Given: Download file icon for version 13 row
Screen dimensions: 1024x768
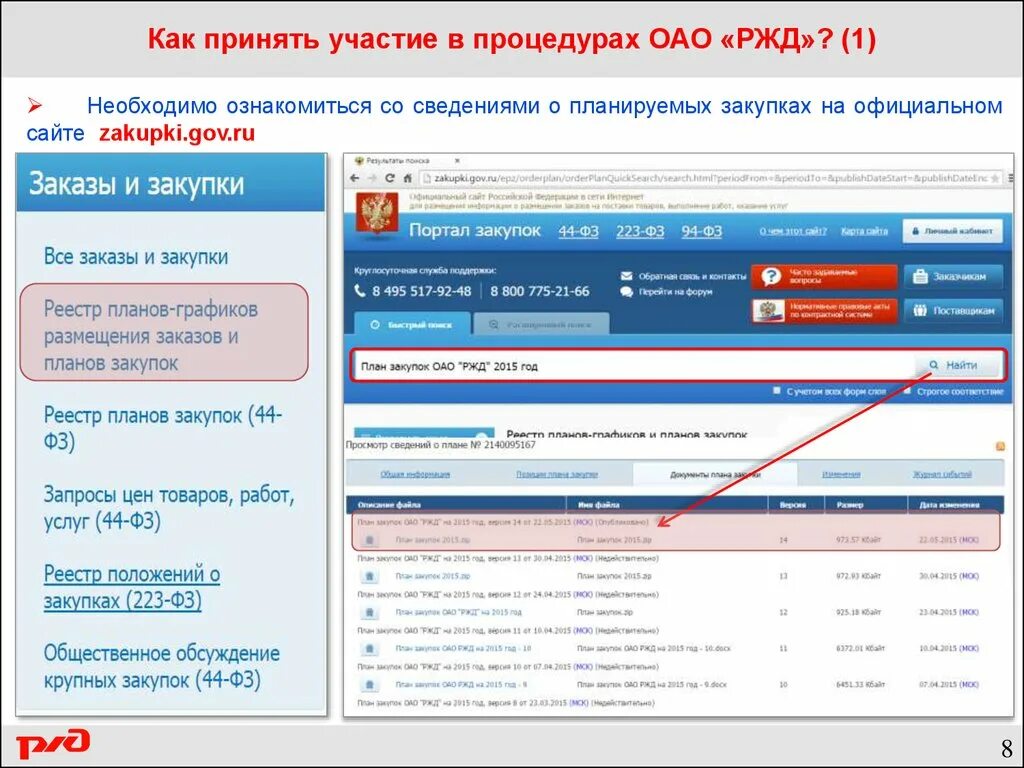Looking at the screenshot, I should tap(370, 577).
